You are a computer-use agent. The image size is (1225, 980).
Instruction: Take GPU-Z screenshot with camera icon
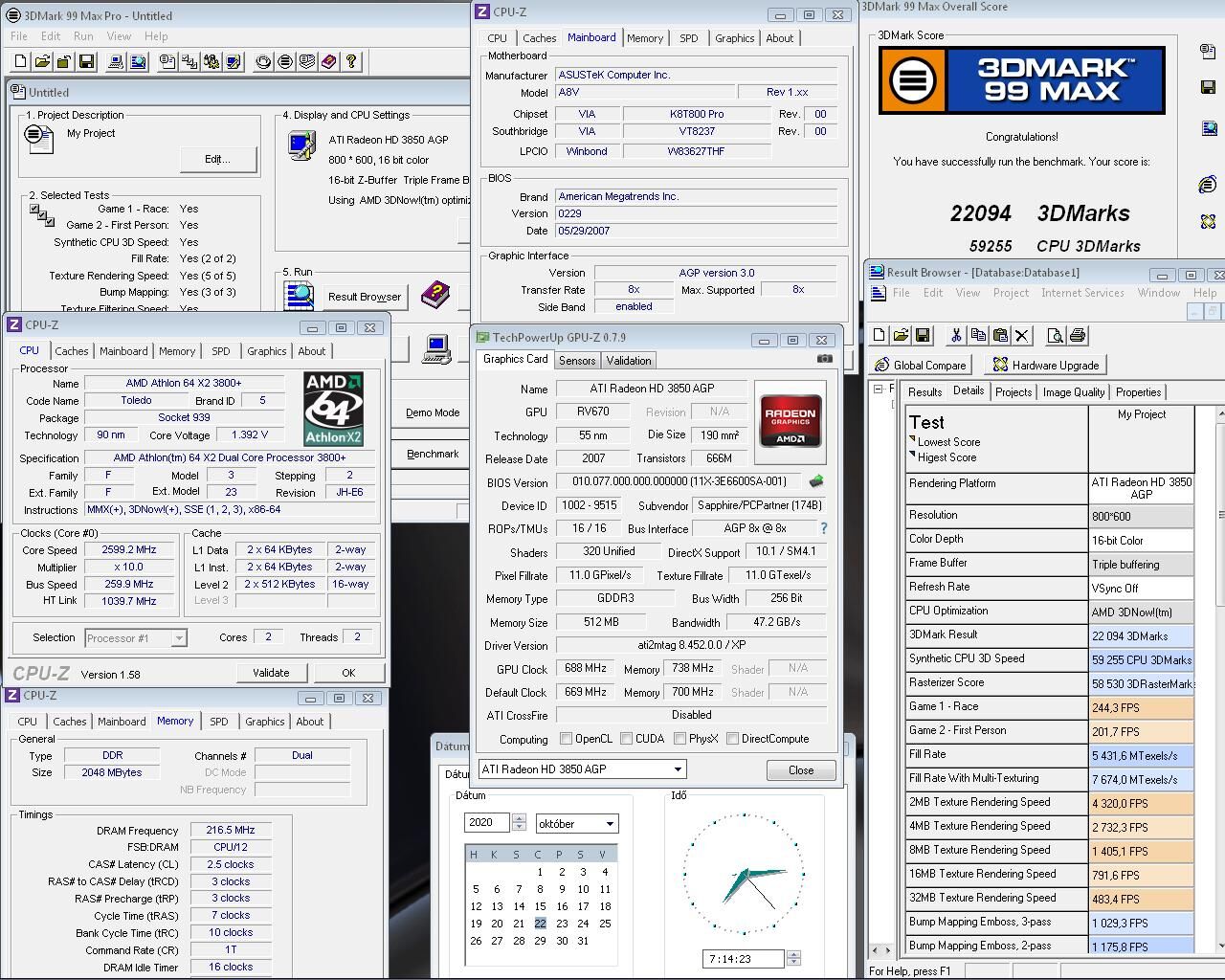pos(824,359)
